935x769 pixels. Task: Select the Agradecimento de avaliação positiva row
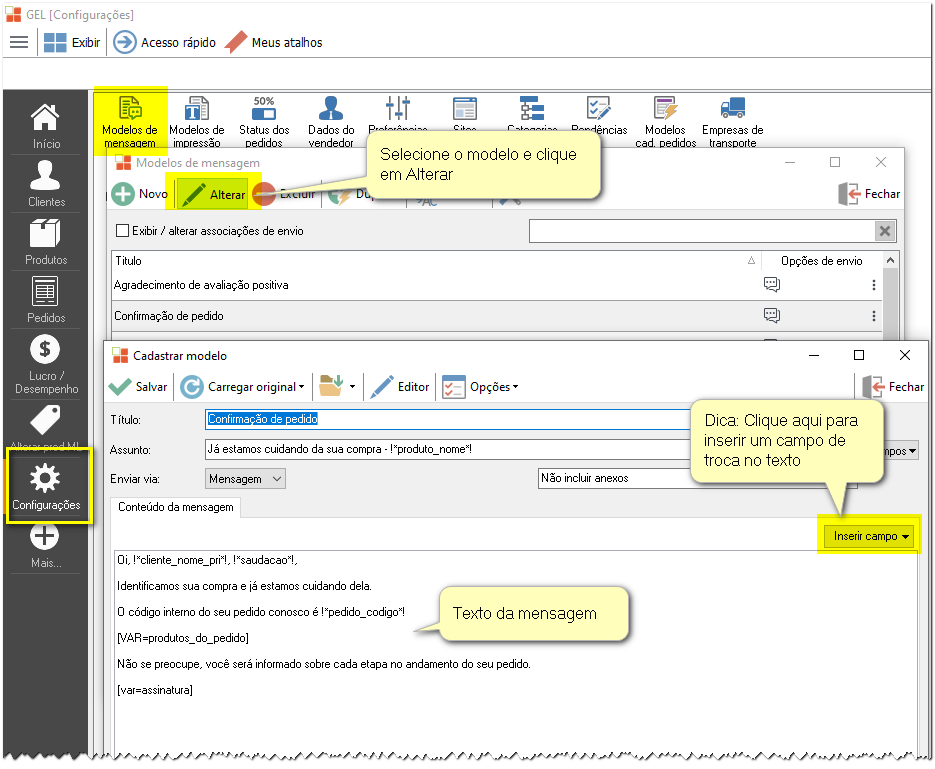pos(497,285)
